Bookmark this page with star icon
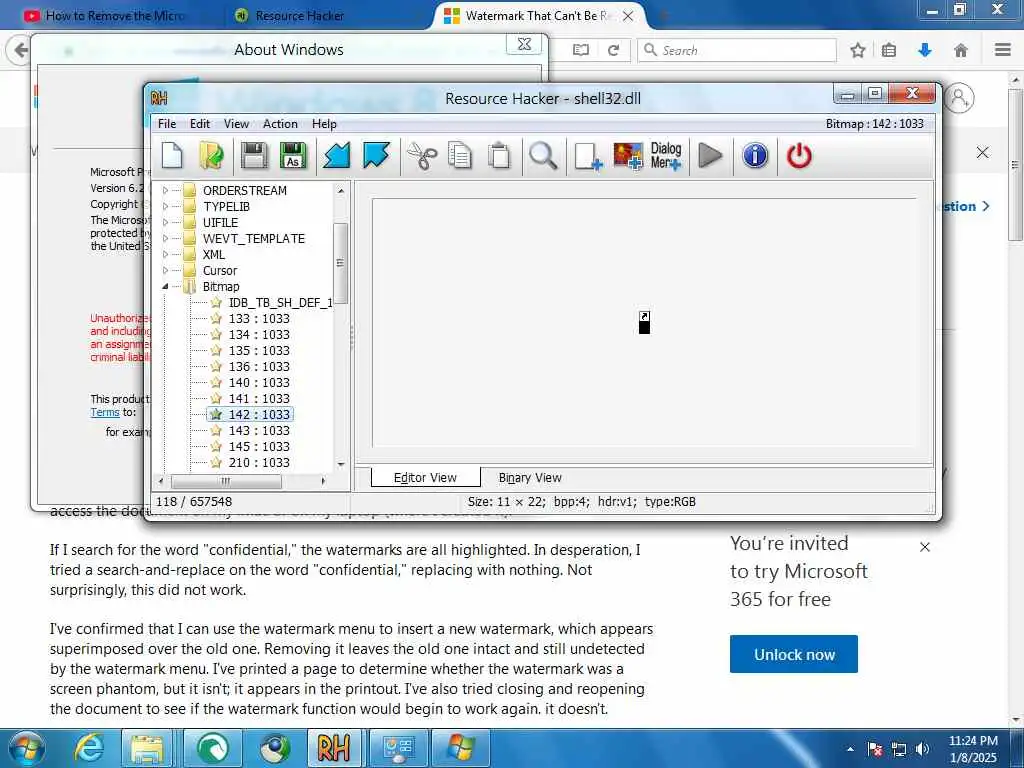Viewport: 1024px width, 768px height. click(x=858, y=50)
